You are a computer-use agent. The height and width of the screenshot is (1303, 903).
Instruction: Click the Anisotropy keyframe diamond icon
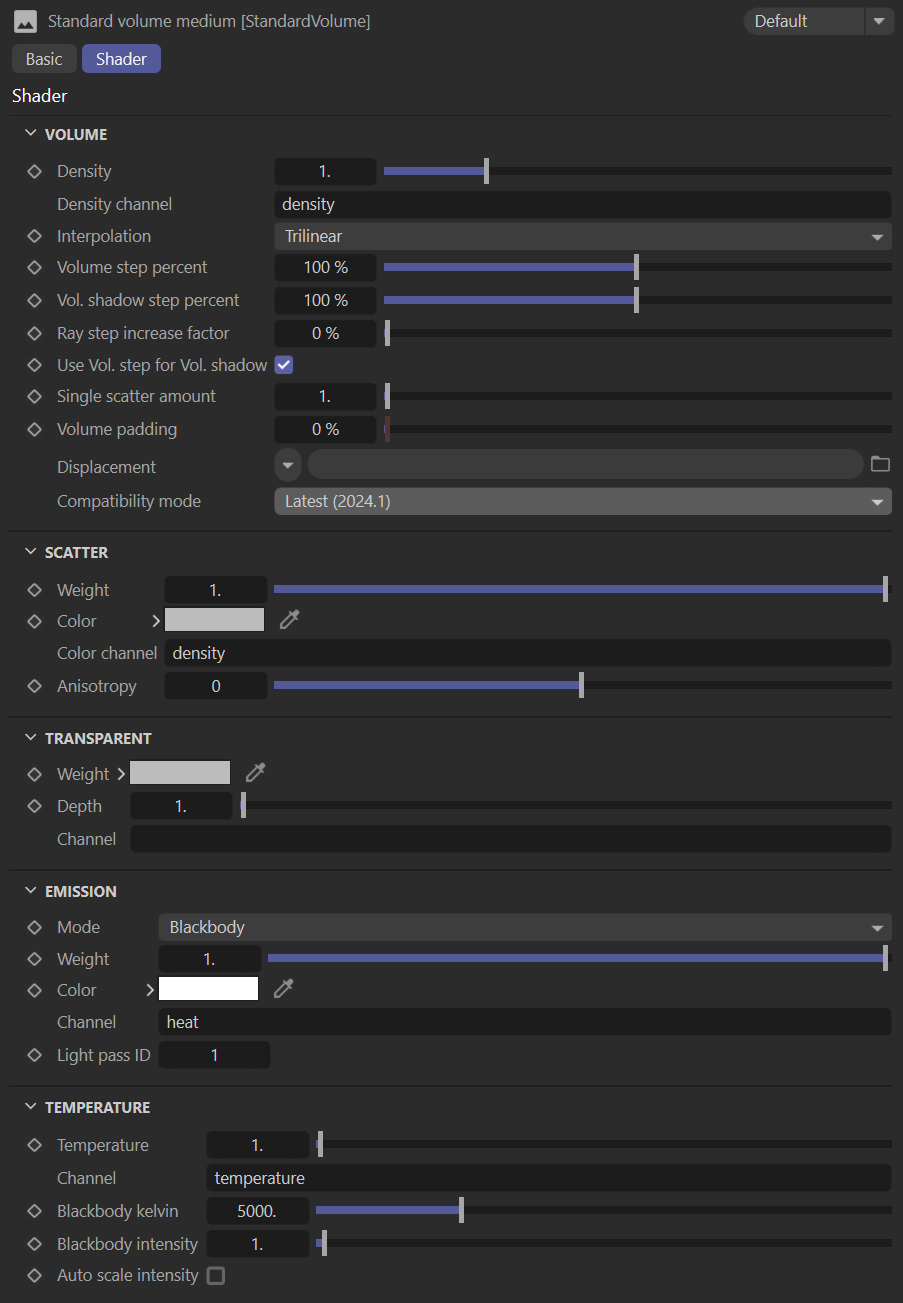click(35, 686)
